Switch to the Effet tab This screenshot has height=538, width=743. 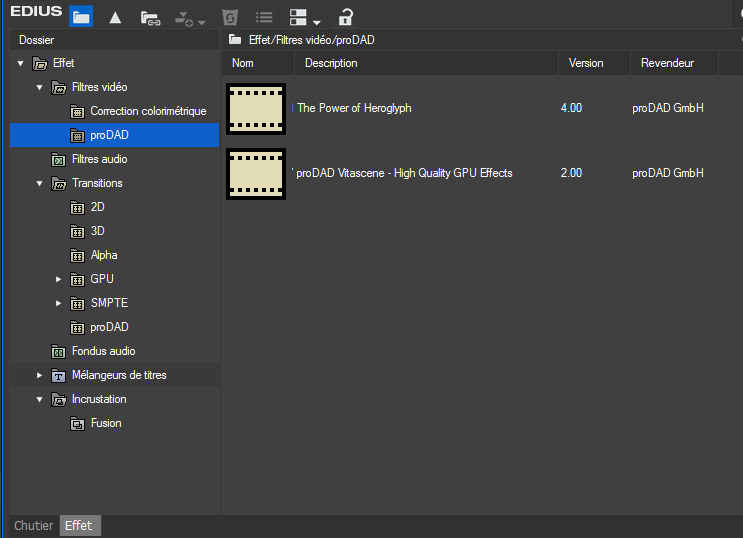click(79, 526)
